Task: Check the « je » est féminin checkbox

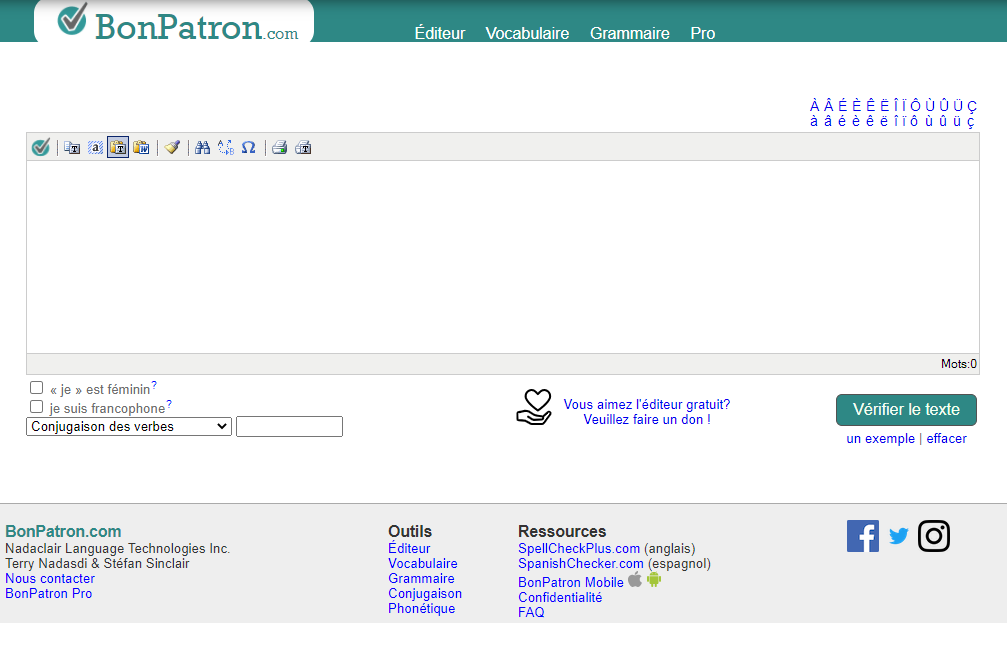Action: tap(36, 387)
